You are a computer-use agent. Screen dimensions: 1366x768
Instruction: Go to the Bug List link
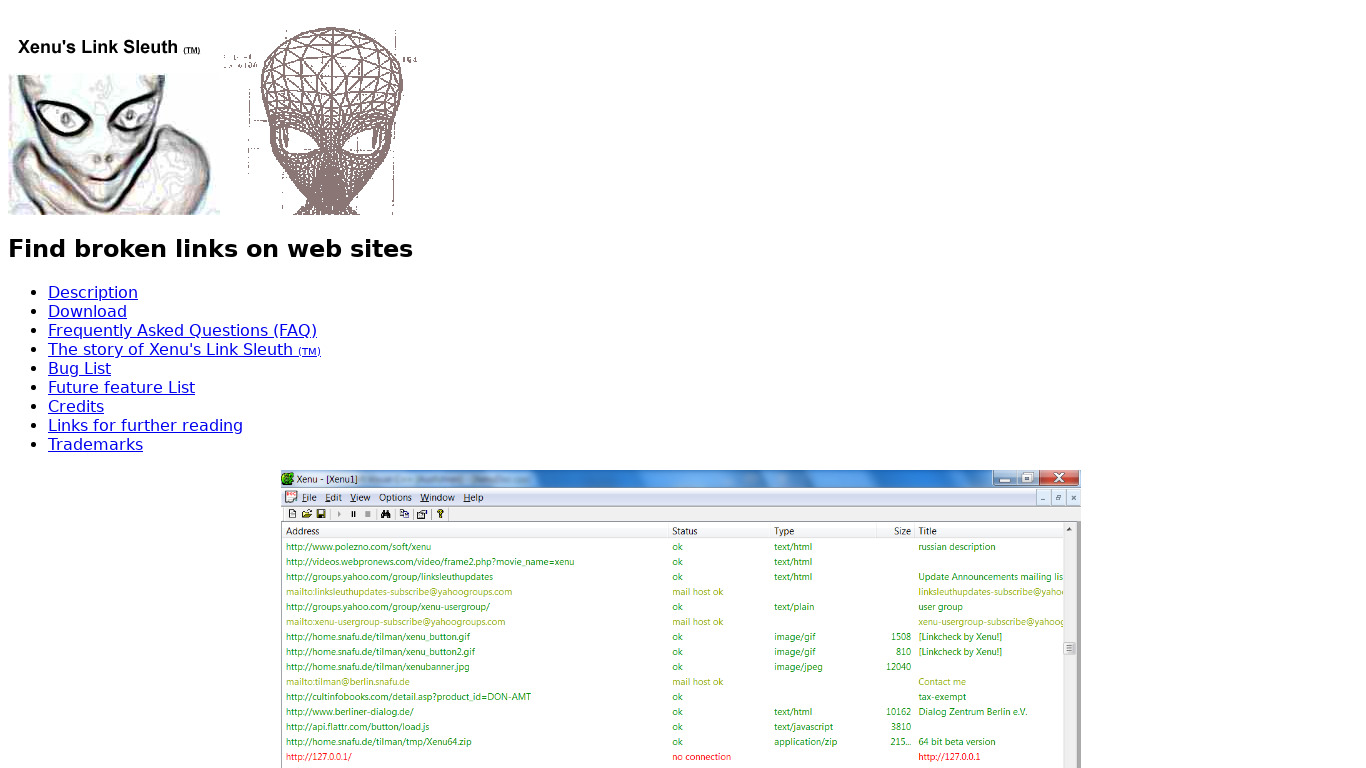click(x=79, y=368)
